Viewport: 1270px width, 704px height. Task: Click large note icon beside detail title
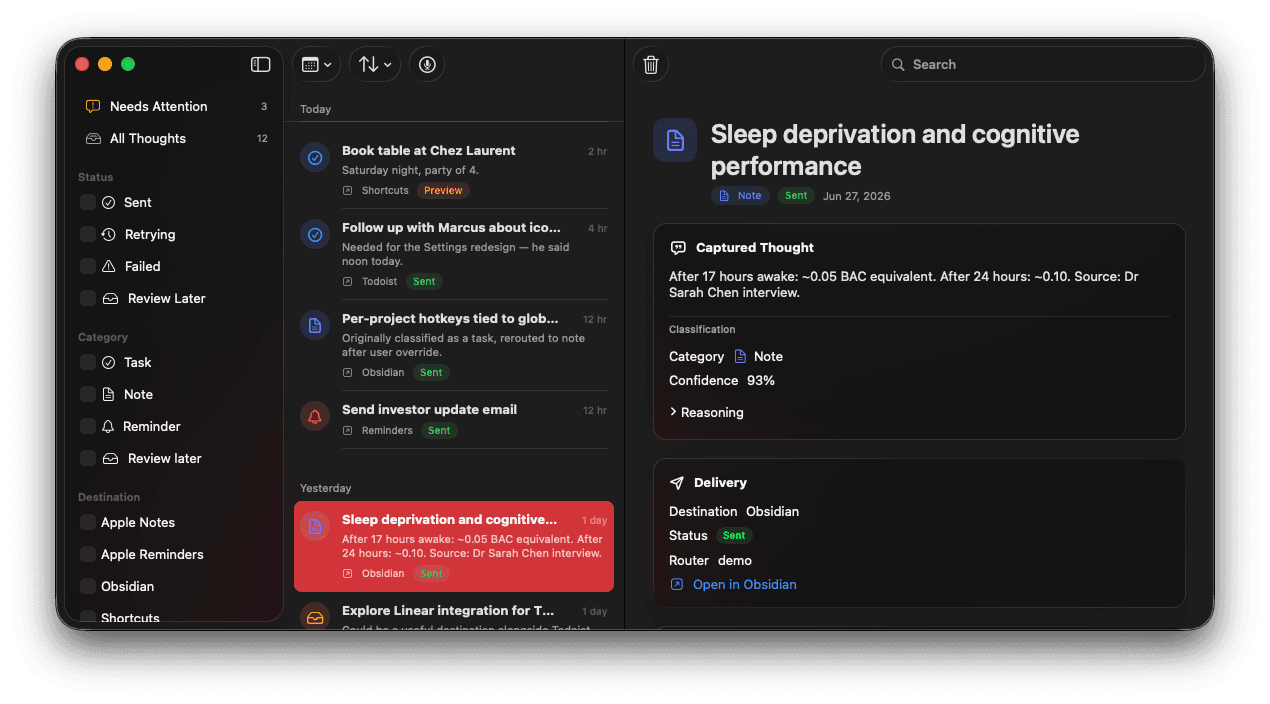[675, 140]
